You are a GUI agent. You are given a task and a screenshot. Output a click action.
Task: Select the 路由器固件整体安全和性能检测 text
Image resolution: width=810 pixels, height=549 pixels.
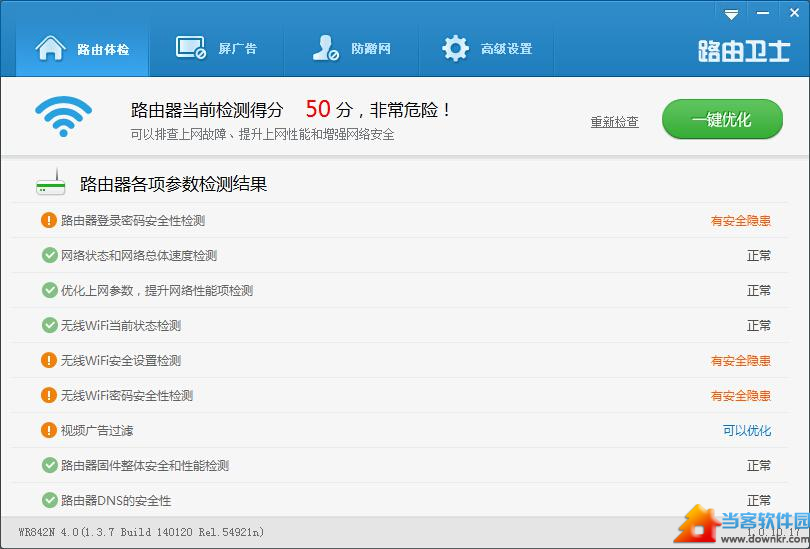pyautogui.click(x=145, y=466)
